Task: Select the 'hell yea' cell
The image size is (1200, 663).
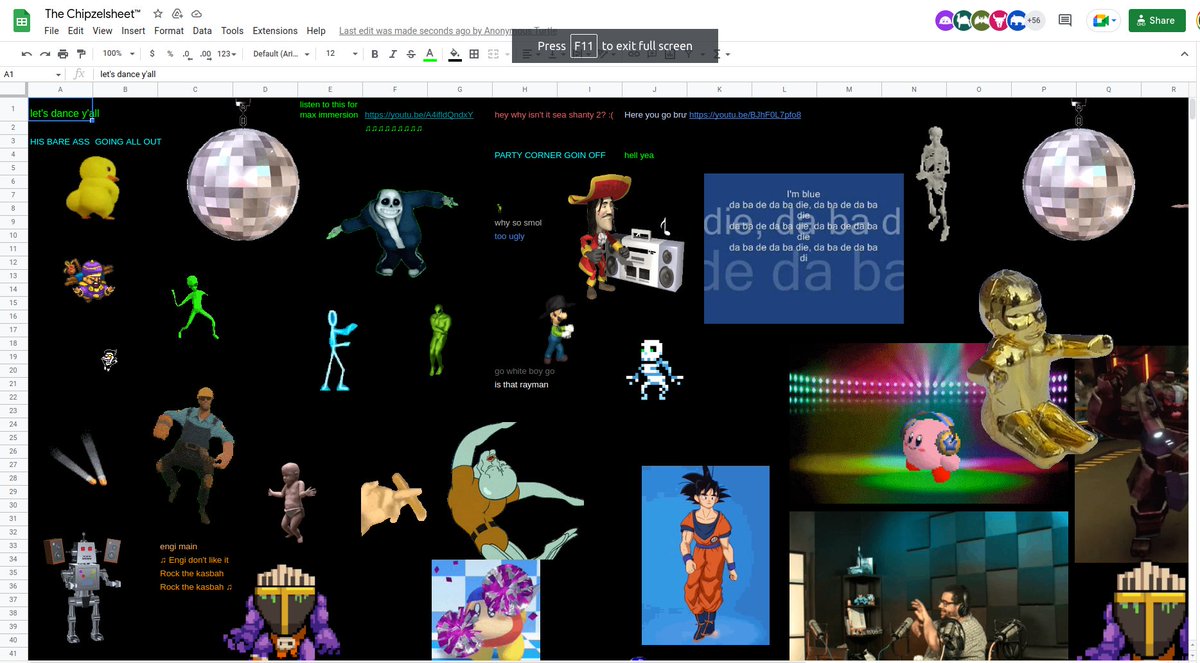Action: [x=639, y=155]
